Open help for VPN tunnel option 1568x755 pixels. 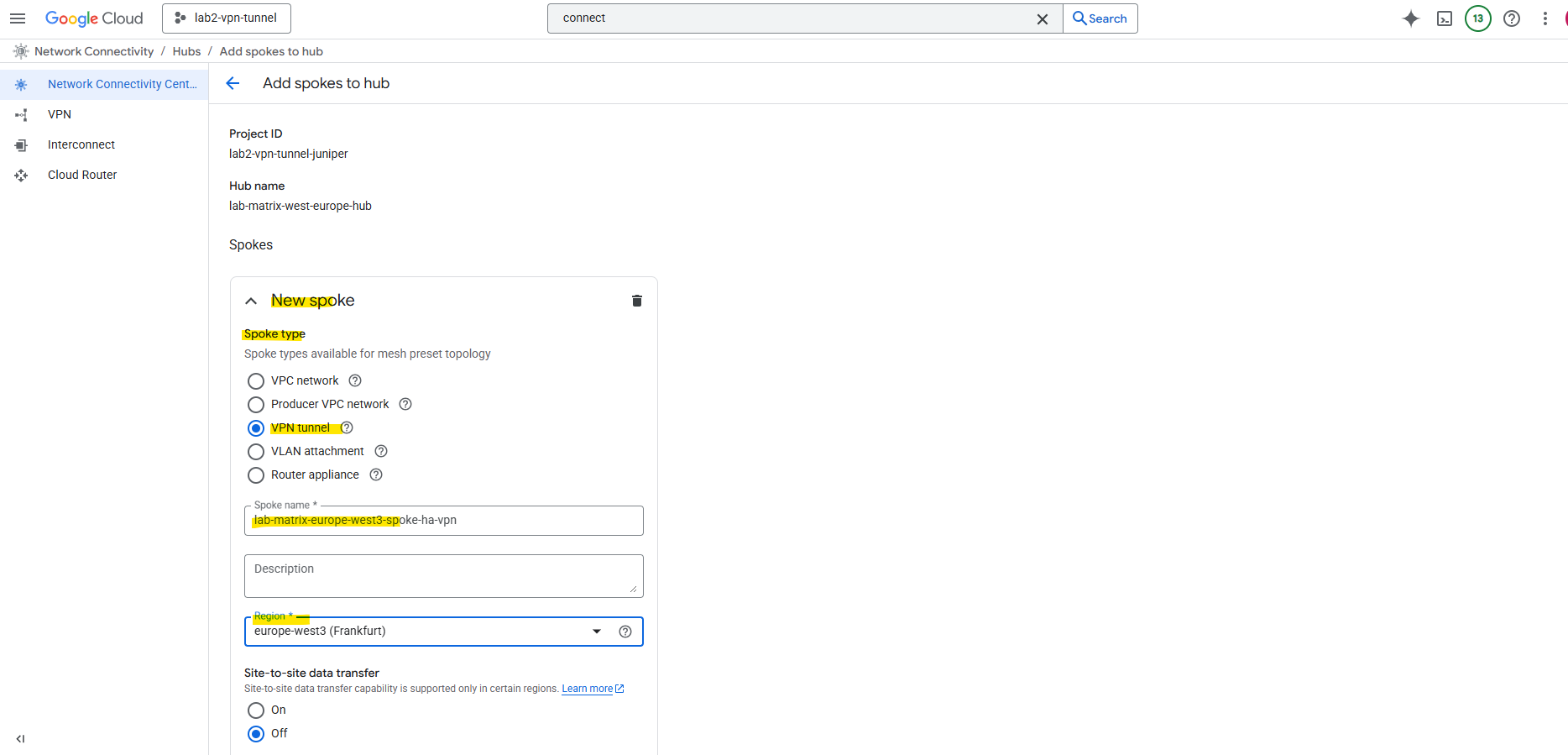click(x=347, y=427)
